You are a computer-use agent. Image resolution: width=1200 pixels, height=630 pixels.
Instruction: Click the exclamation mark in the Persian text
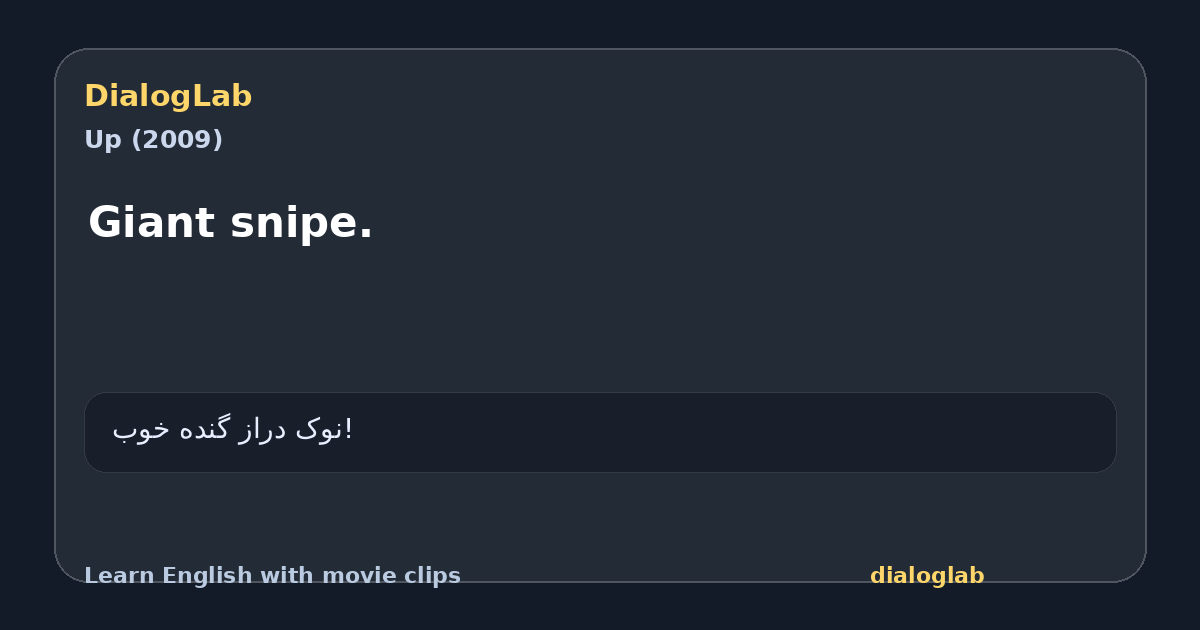[348, 429]
